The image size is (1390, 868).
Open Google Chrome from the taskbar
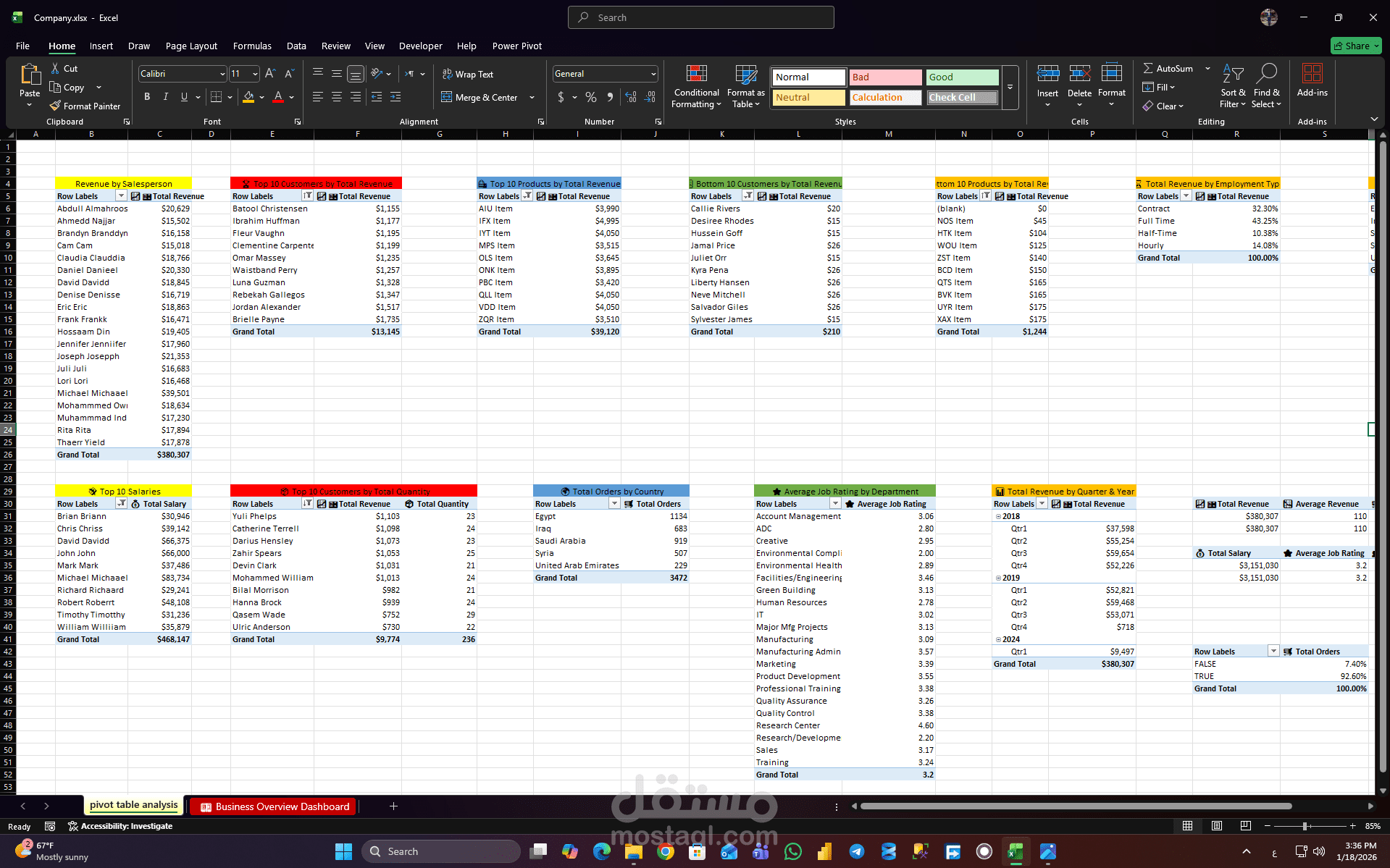pos(666,851)
